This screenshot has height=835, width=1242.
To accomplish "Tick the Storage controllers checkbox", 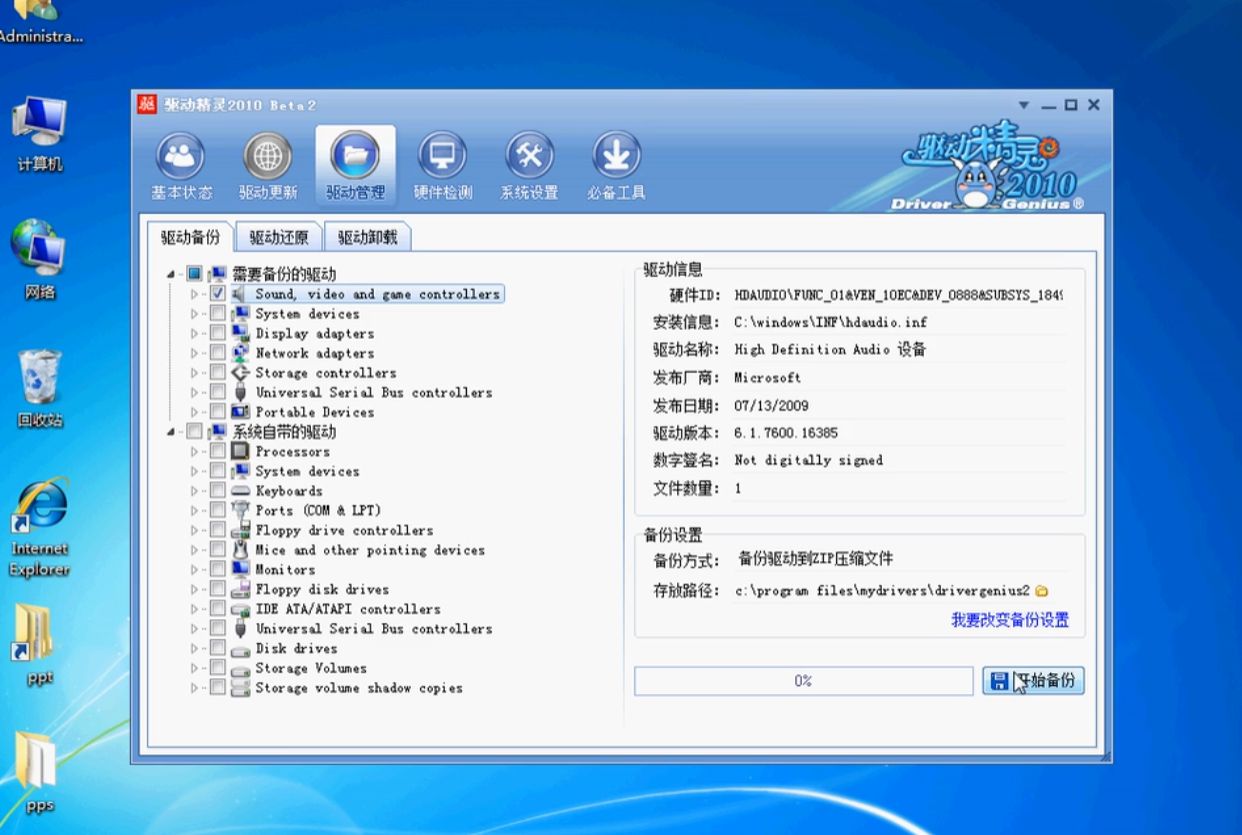I will tap(217, 373).
